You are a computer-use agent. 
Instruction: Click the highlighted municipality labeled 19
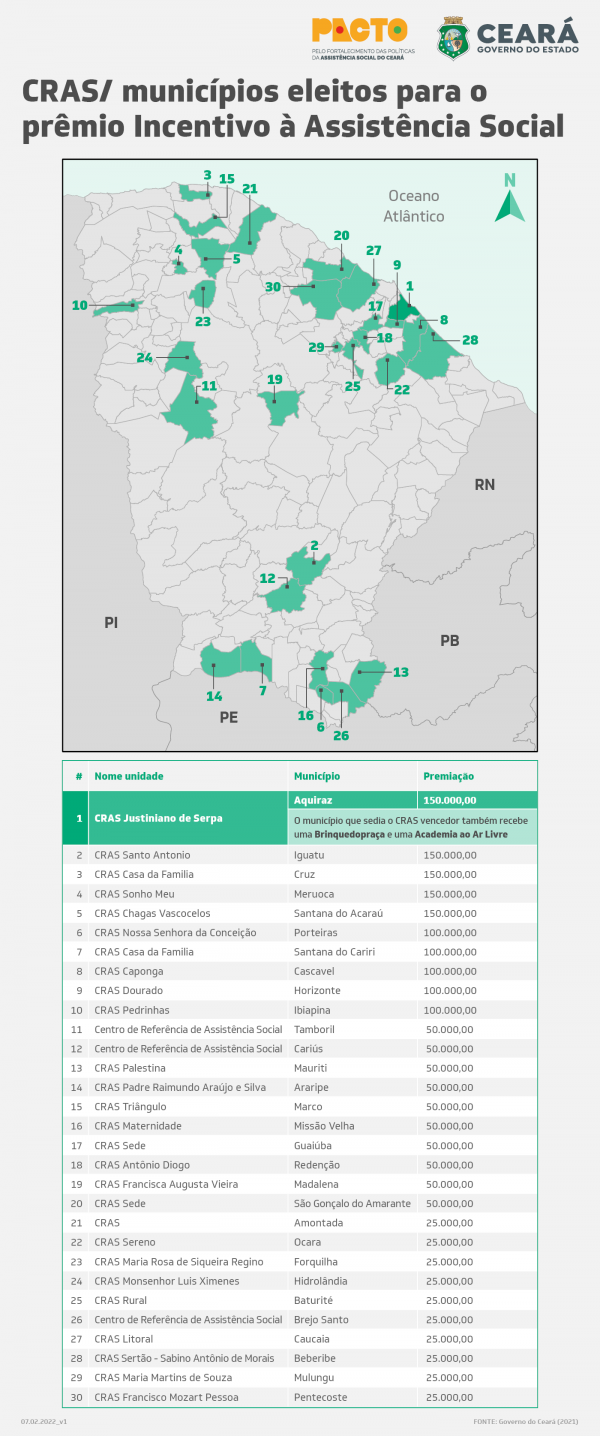(278, 406)
